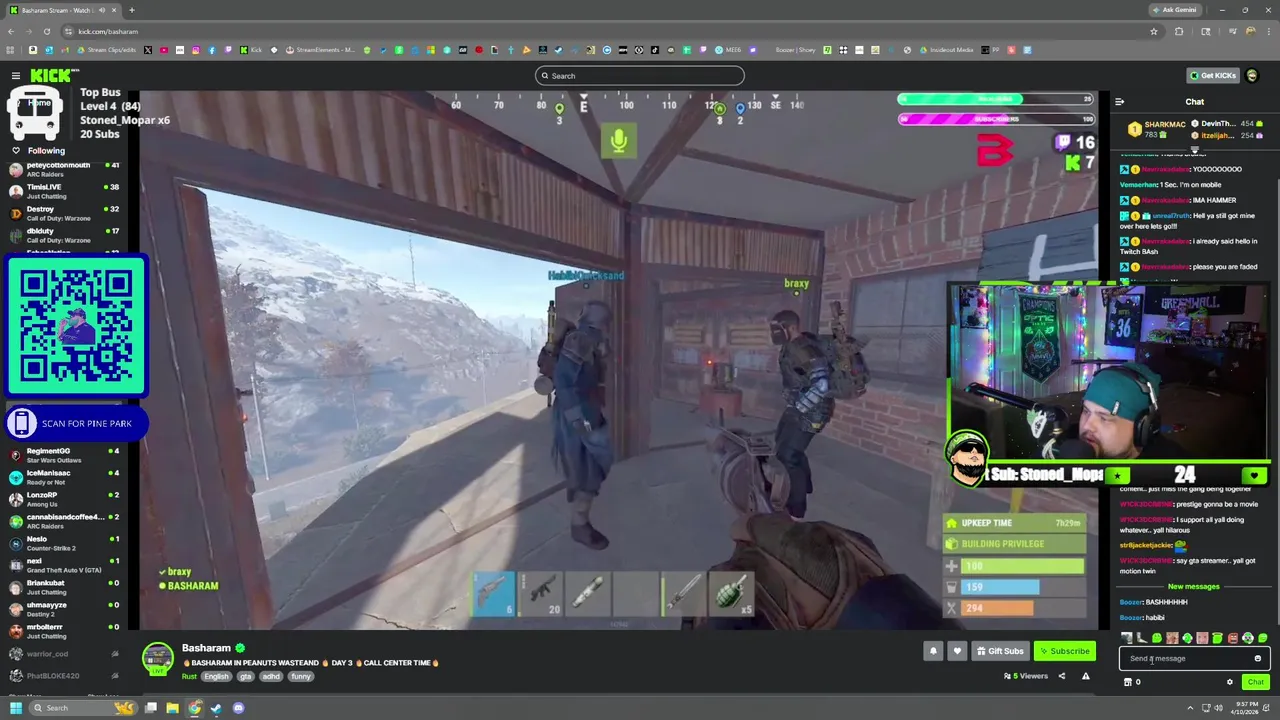Focus the Kick Search box
The height and width of the screenshot is (720, 1280).
tap(639, 76)
